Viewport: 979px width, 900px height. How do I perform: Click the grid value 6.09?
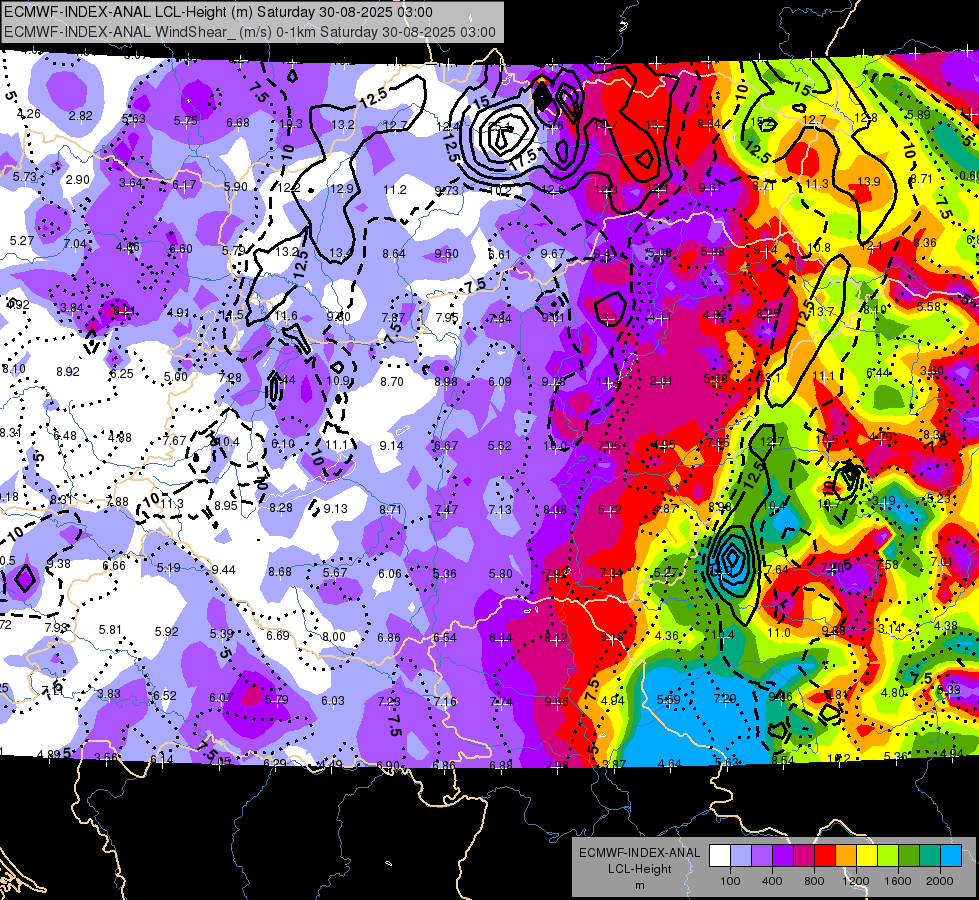499,381
